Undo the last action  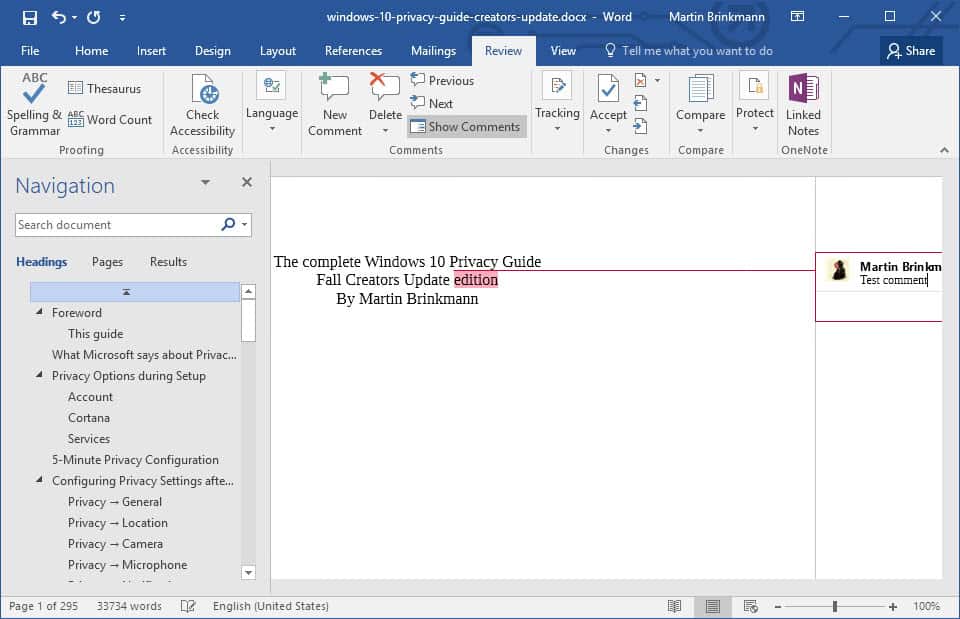[x=58, y=17]
